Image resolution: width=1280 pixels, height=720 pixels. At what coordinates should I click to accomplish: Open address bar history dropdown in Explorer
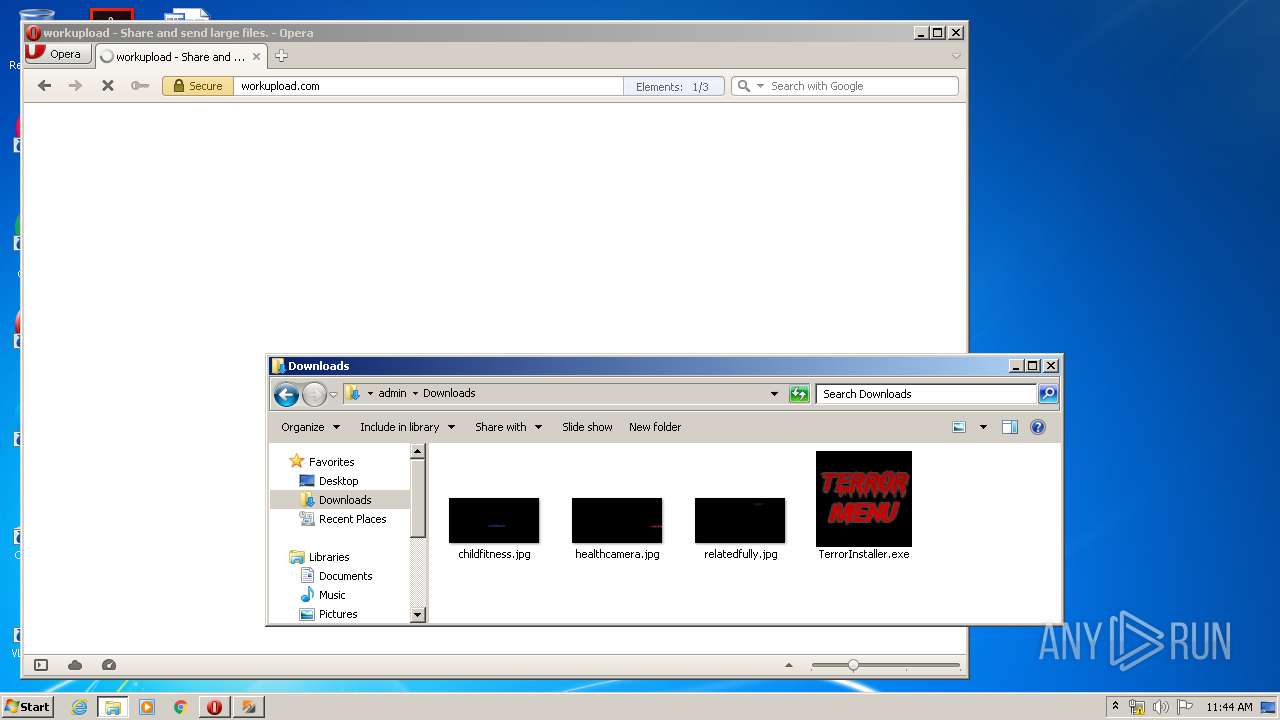[774, 394]
